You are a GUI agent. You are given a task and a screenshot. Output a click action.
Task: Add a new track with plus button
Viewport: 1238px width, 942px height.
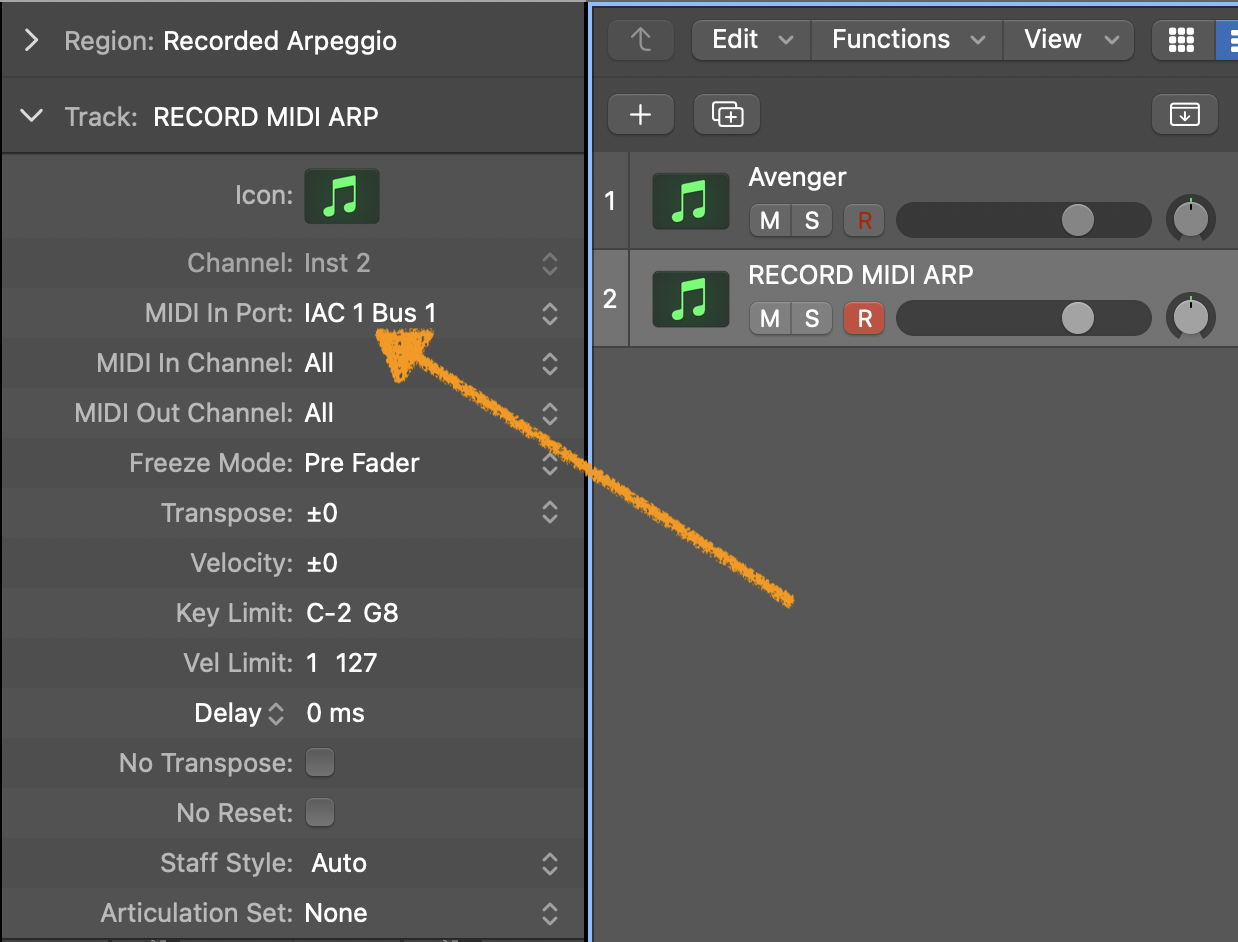[641, 115]
